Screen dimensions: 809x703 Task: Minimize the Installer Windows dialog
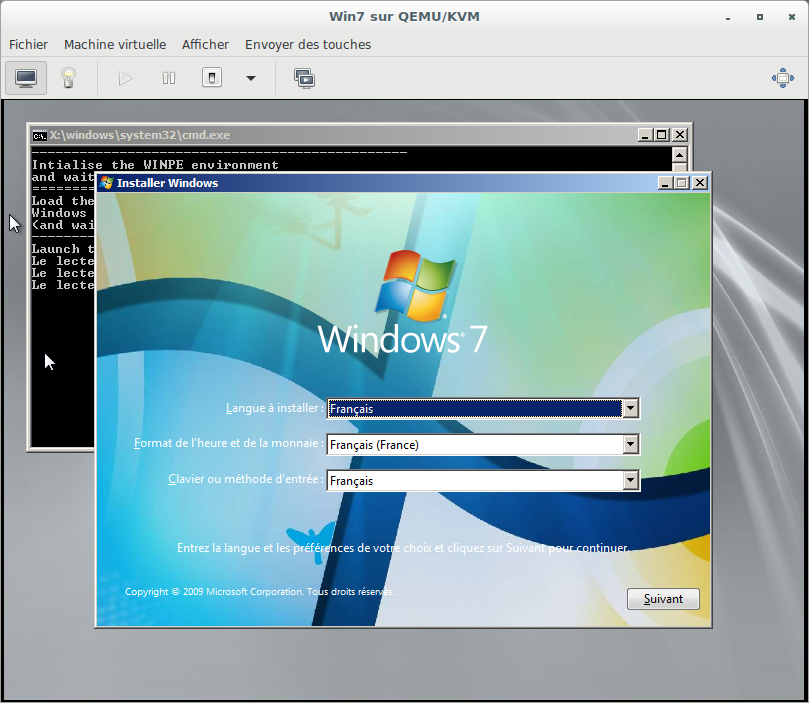(665, 183)
